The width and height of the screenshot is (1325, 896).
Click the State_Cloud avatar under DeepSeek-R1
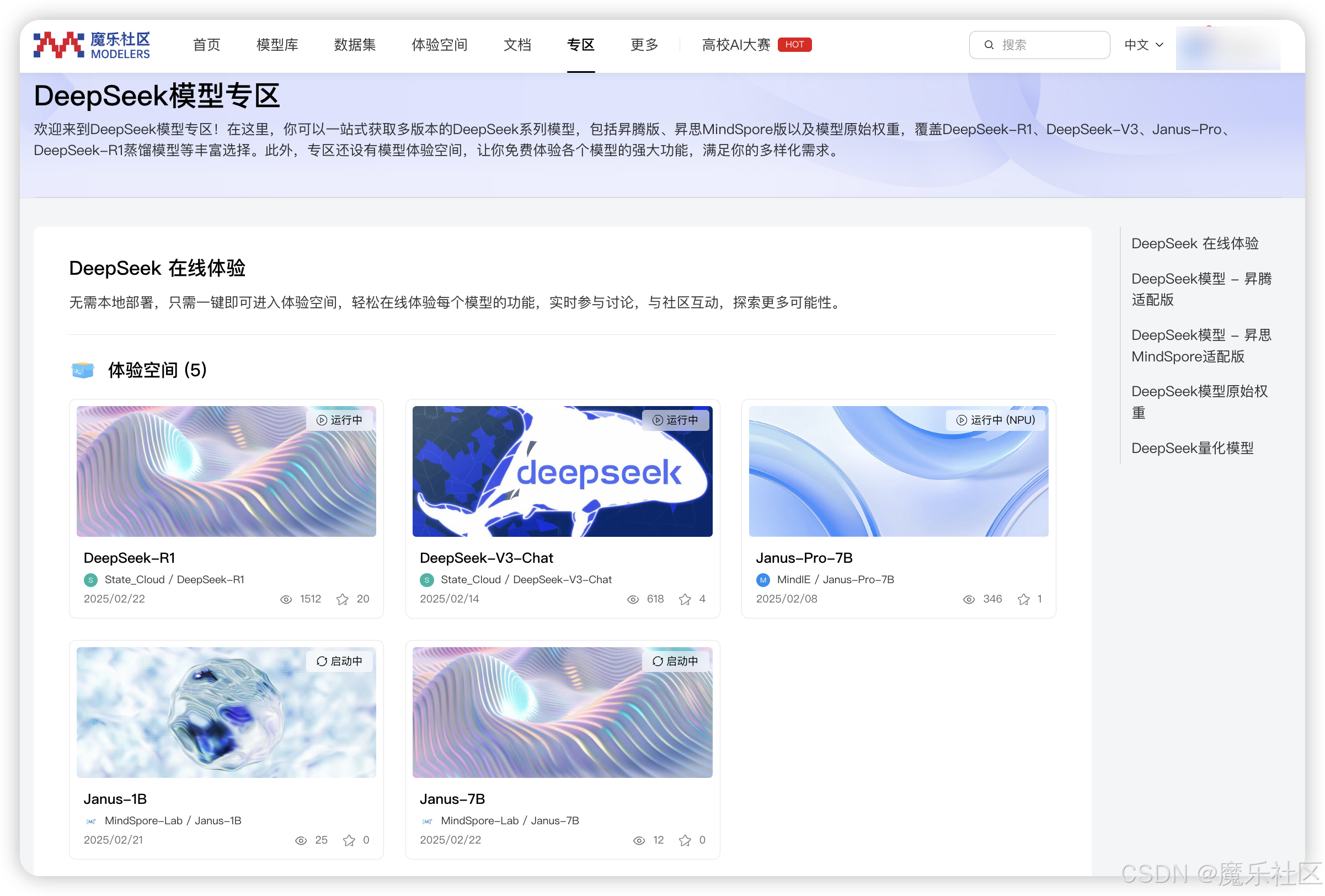point(90,580)
